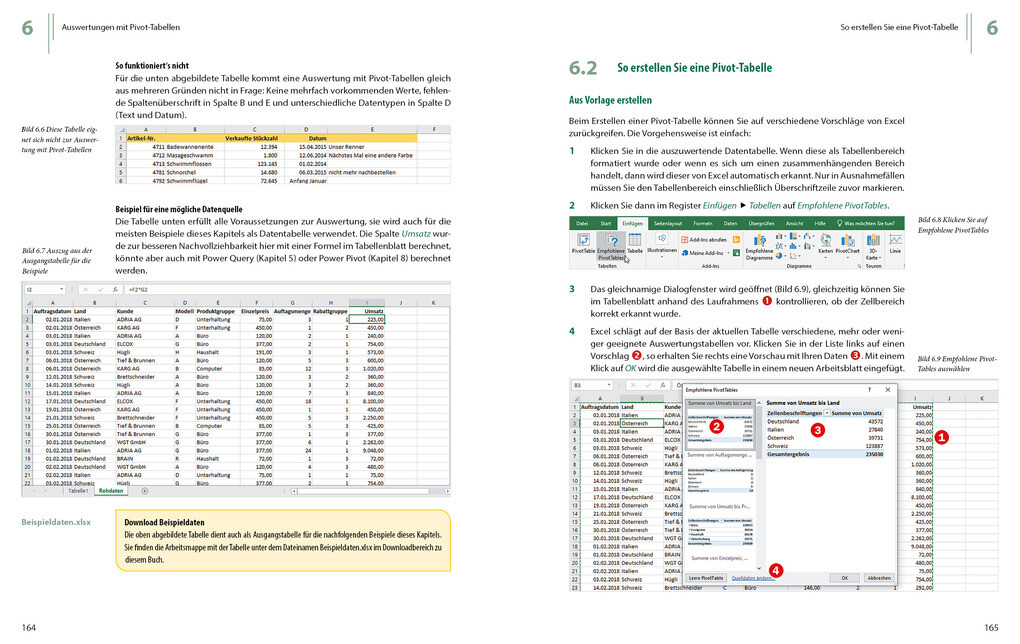This screenshot has width=1020, height=644.
Task: Click the 3D-Karte icon in Touren
Action: 873,247
